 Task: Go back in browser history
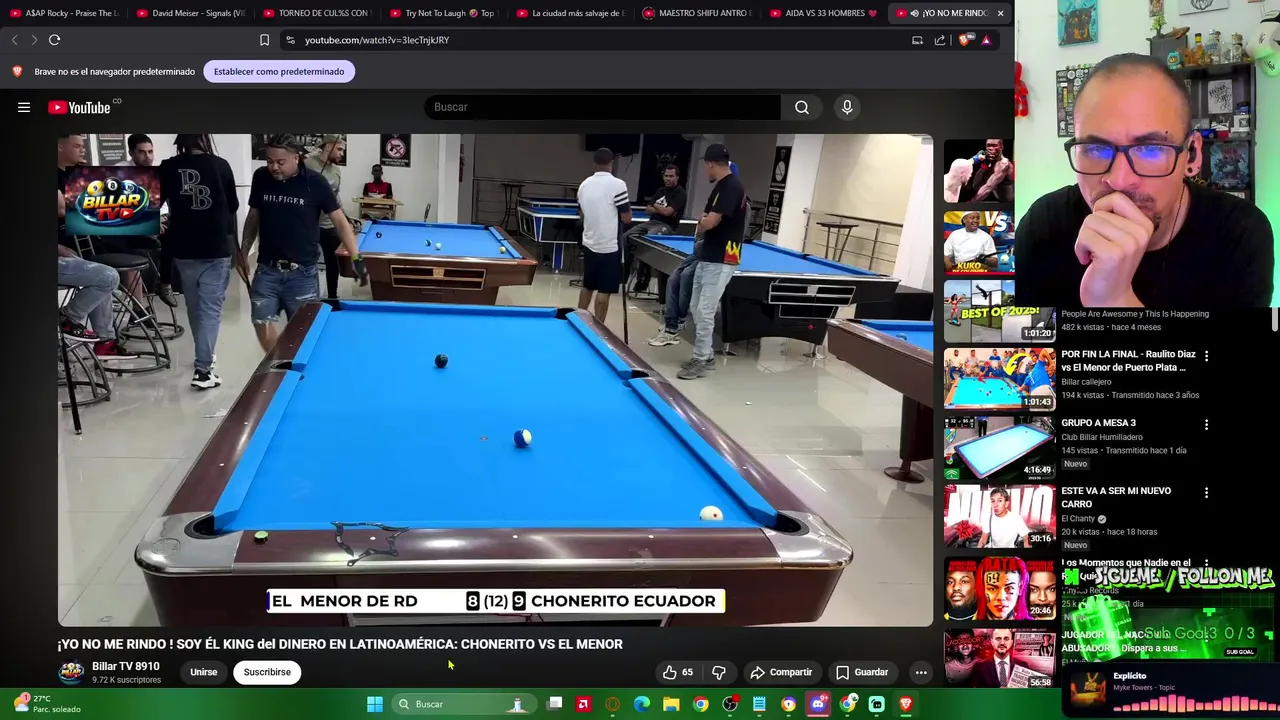coord(14,40)
